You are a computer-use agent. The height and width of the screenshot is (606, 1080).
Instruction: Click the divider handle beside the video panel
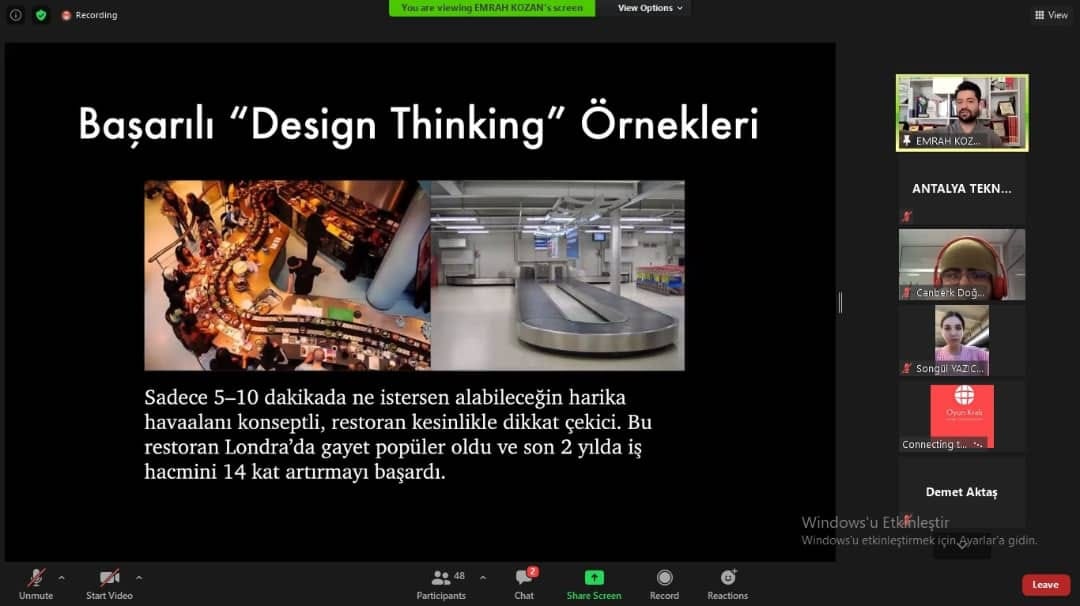tap(840, 302)
